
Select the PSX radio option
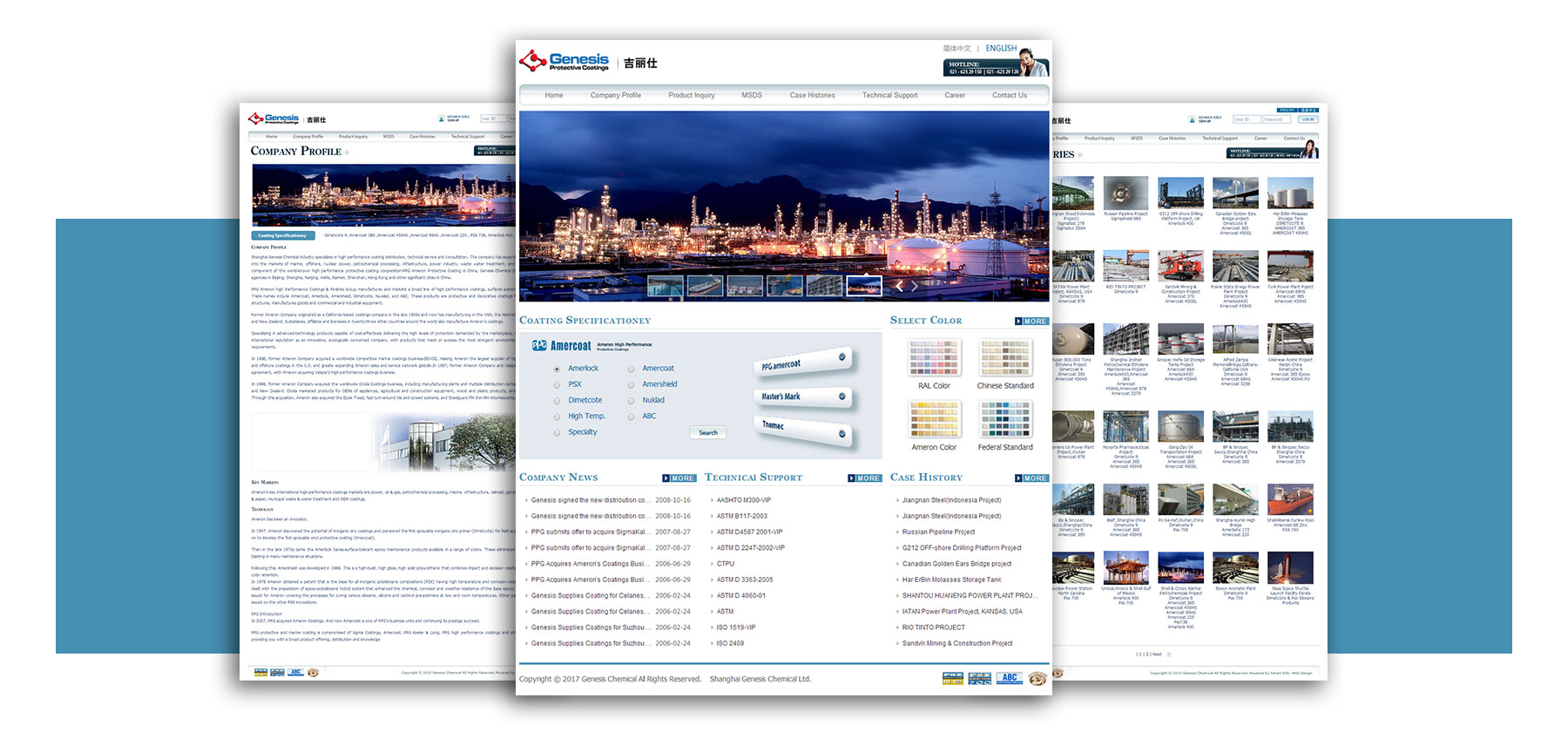point(557,384)
